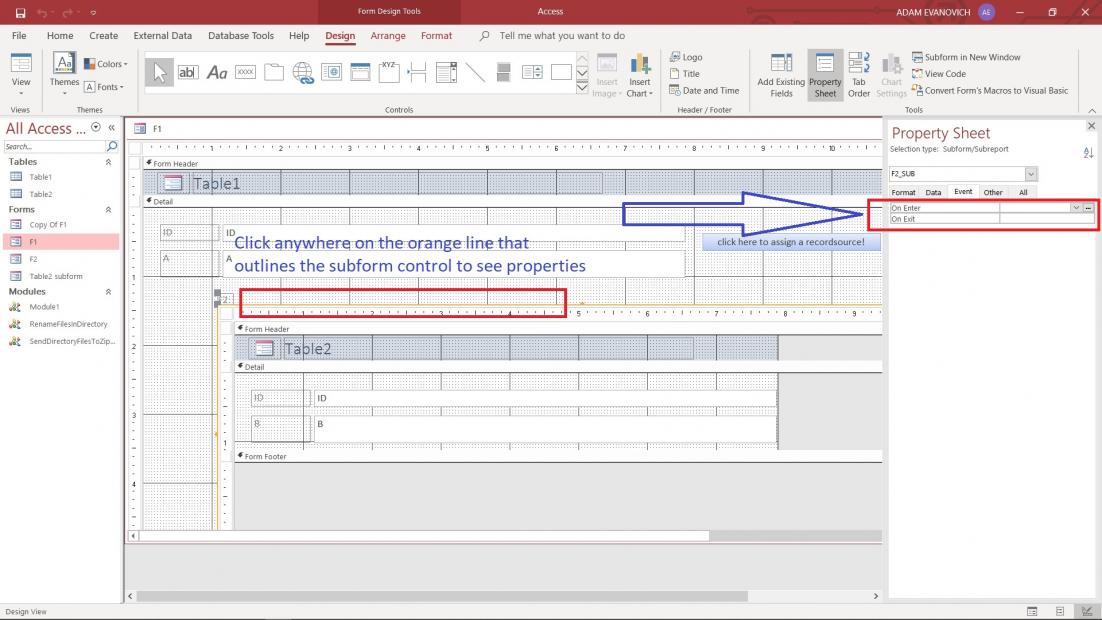Viewport: 1102px width, 620px height.
Task: Pick the Label (Aa) control tool
Action: click(216, 72)
